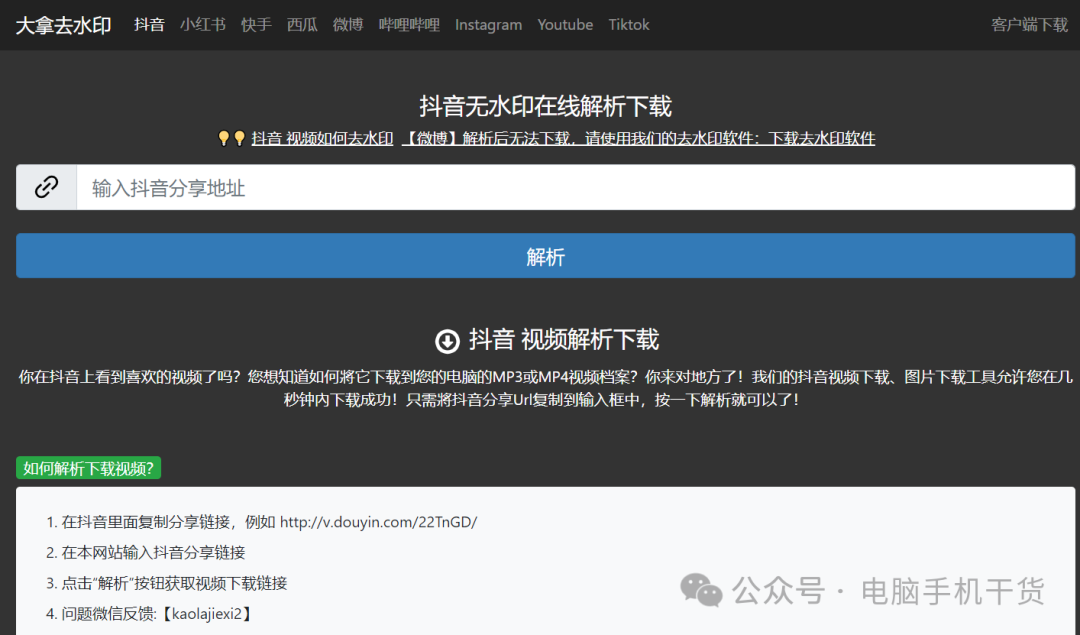
Task: Open 客户端下载 link in header
Action: [1030, 25]
